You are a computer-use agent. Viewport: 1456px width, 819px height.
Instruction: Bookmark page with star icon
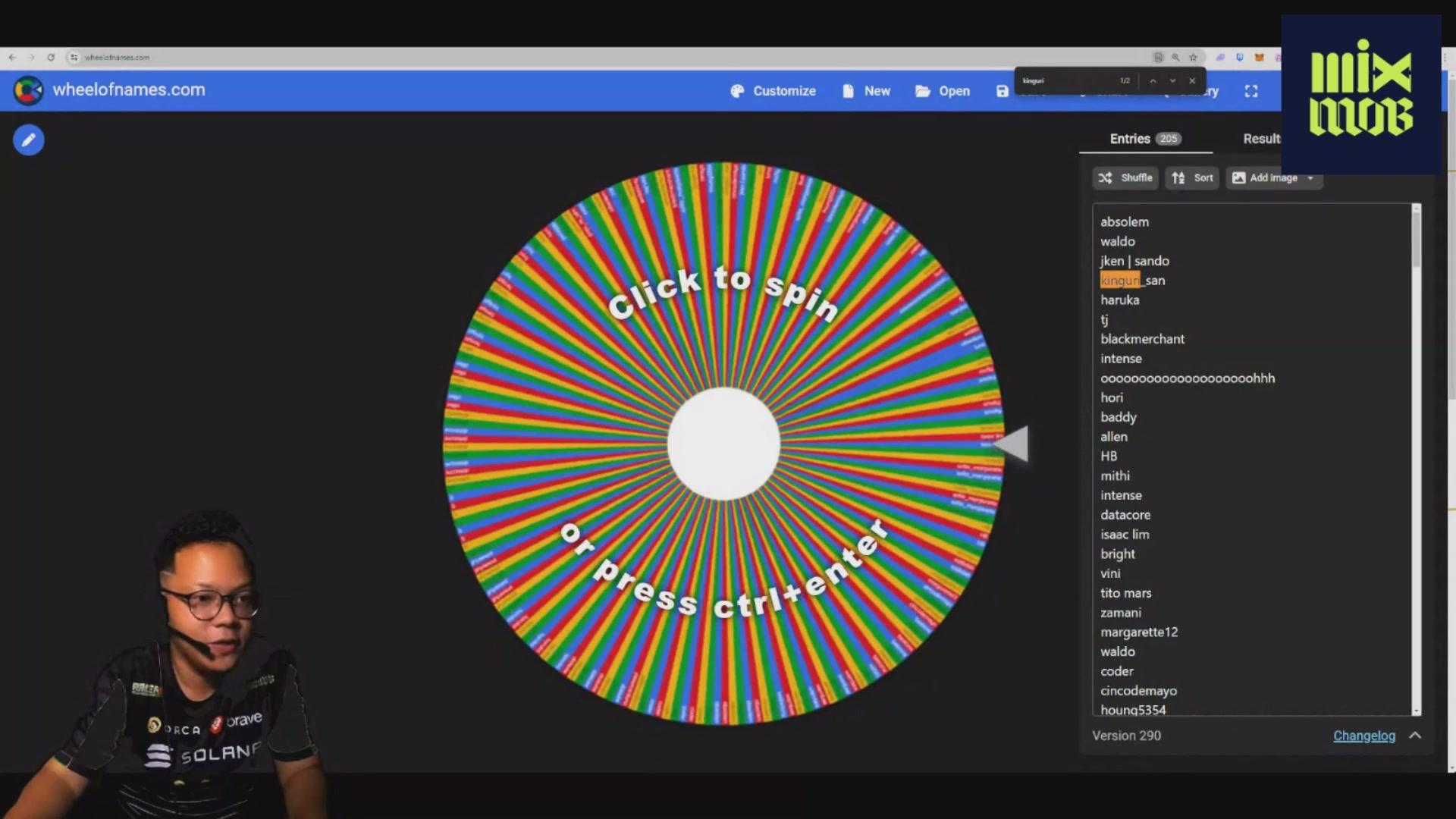pyautogui.click(x=1193, y=58)
